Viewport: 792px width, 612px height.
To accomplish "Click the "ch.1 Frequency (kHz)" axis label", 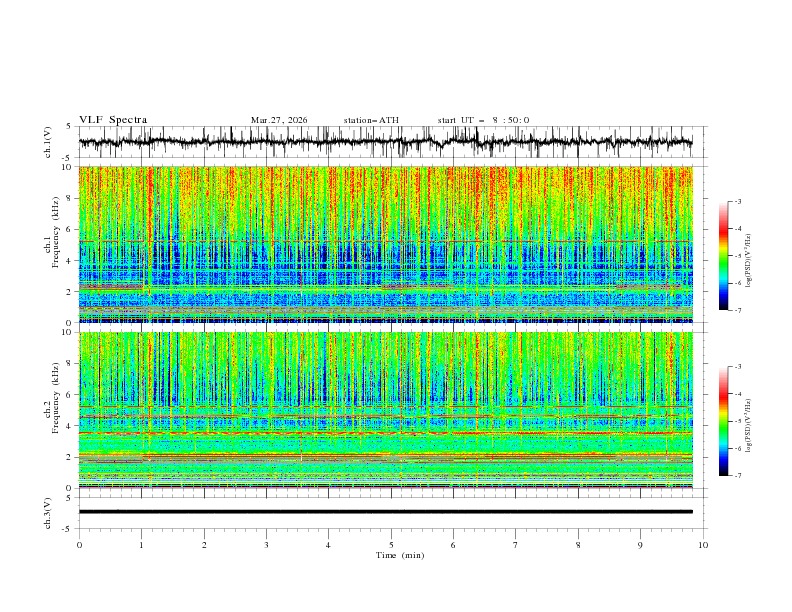I will pyautogui.click(x=53, y=232).
